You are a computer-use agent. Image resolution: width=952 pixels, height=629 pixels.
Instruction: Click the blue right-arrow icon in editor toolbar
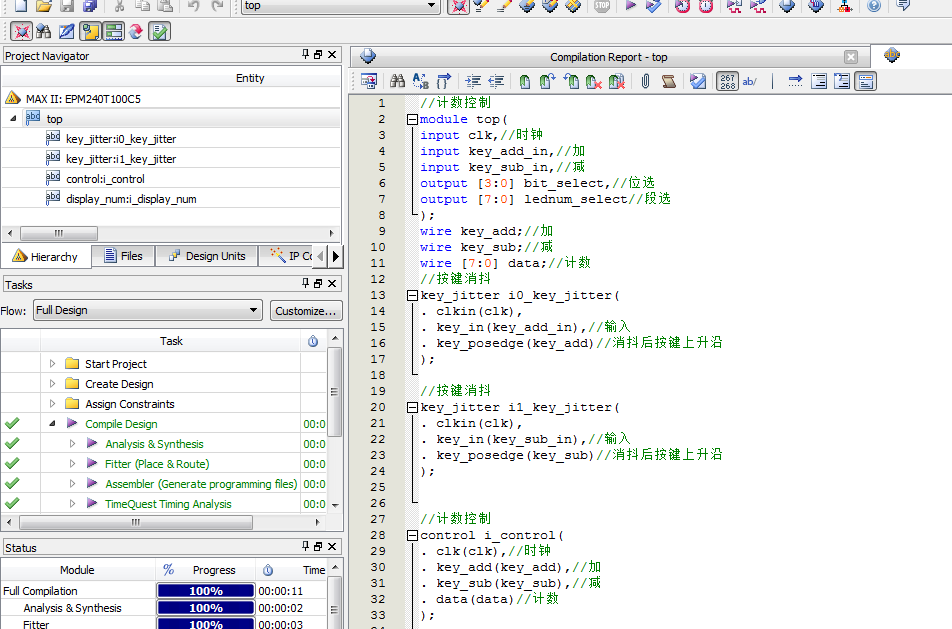click(x=795, y=81)
